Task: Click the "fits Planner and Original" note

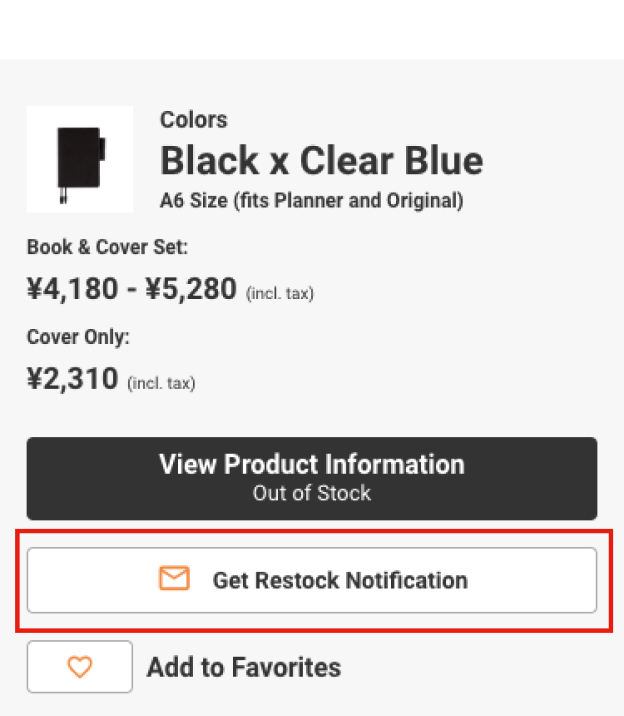Action: click(x=348, y=201)
